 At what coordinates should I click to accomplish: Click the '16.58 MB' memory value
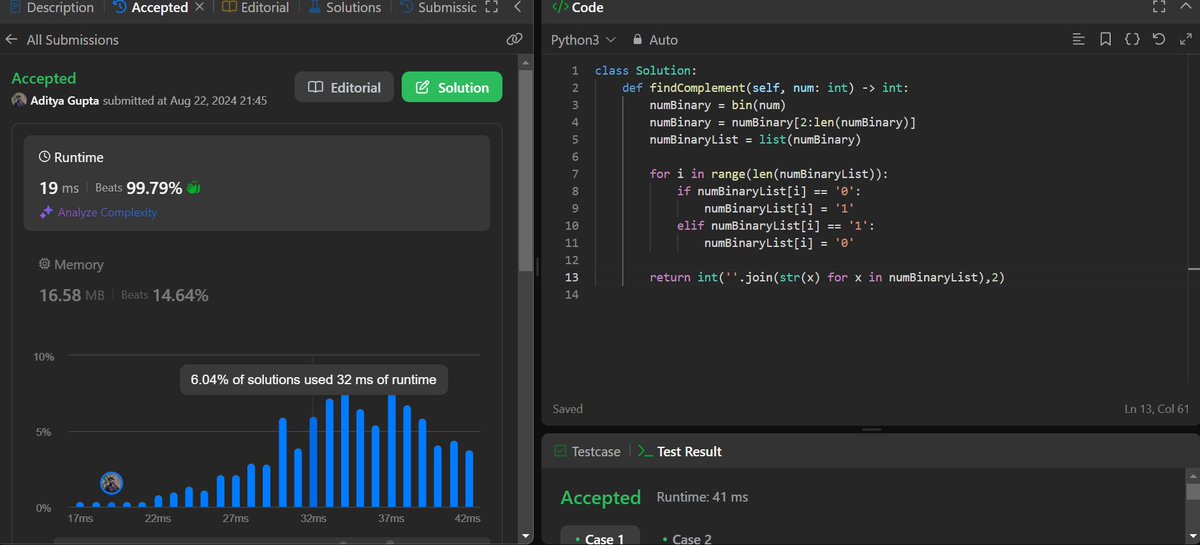[74, 295]
